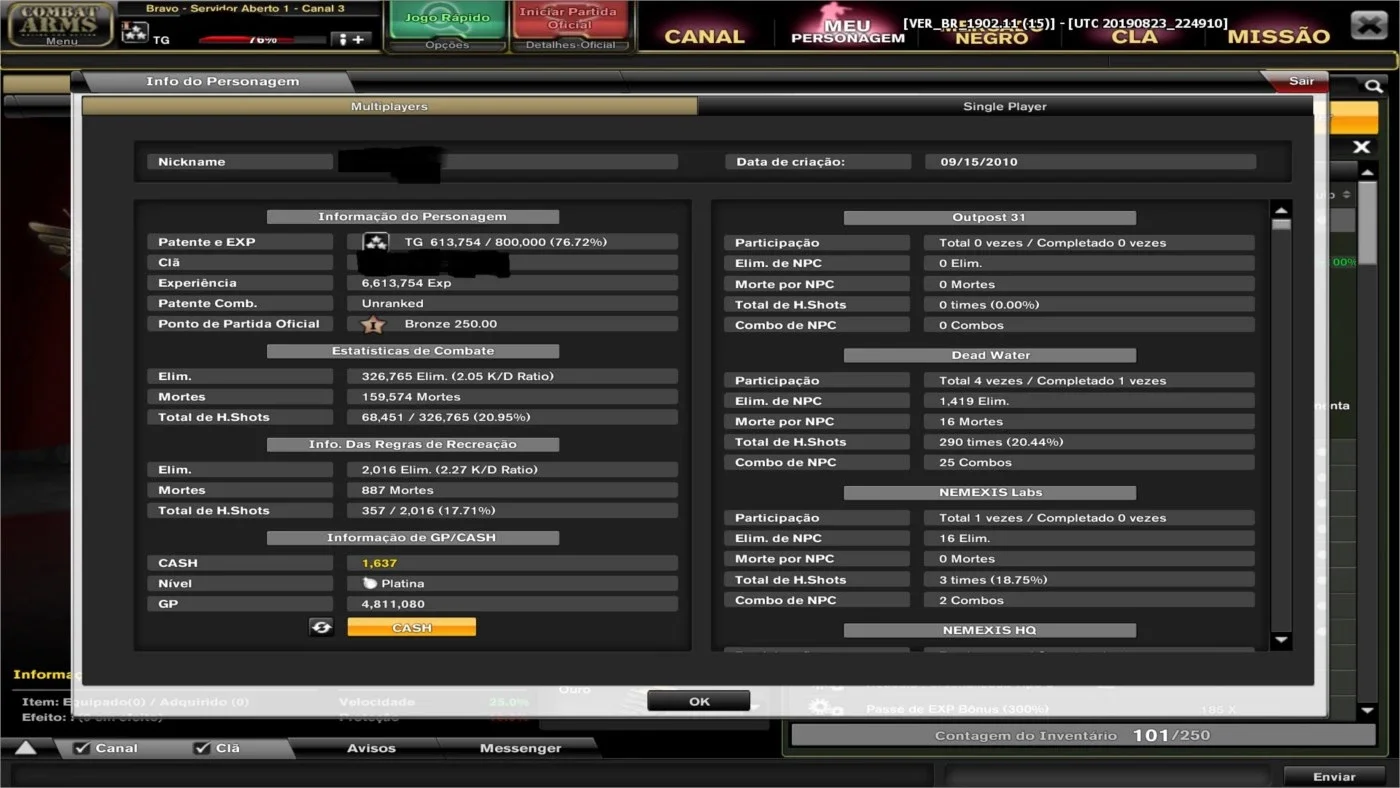The width and height of the screenshot is (1400, 788).
Task: Click the Sair exit button
Action: click(1300, 81)
